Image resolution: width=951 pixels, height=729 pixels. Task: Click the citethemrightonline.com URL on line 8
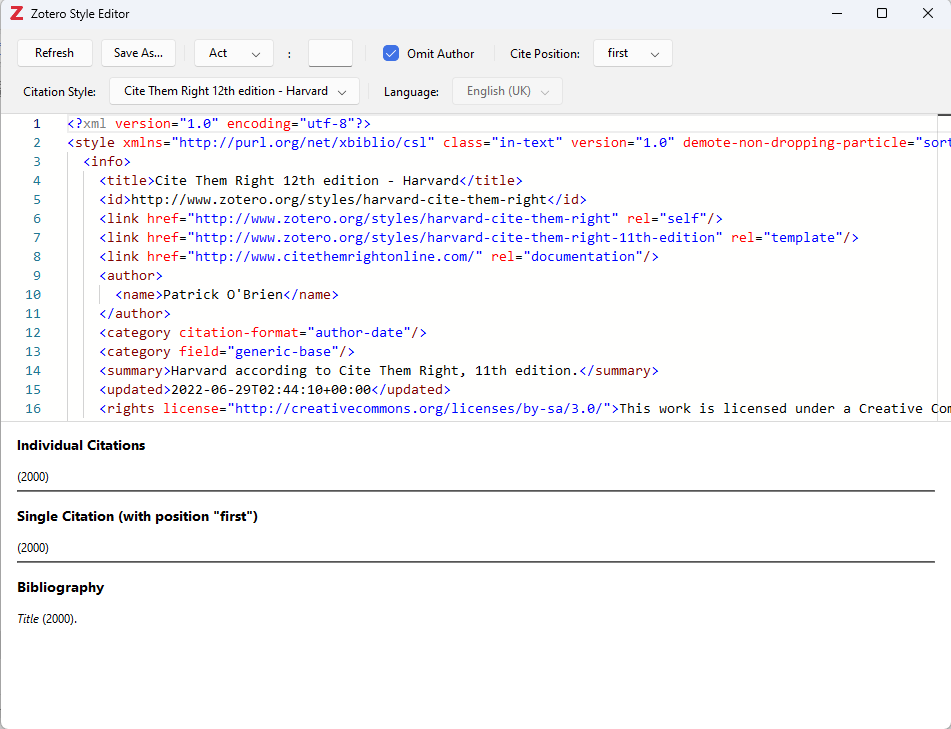click(334, 257)
